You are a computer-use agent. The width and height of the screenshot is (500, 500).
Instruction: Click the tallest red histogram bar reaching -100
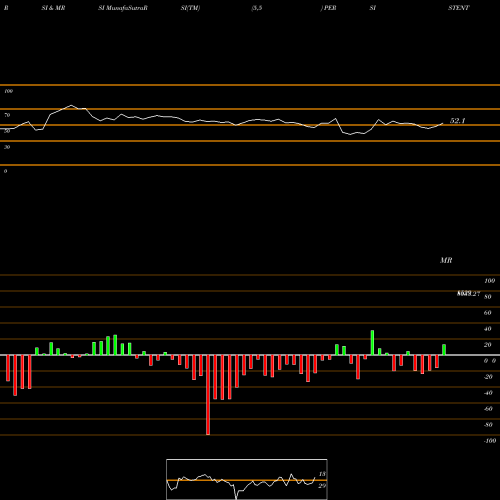[x=208, y=395]
